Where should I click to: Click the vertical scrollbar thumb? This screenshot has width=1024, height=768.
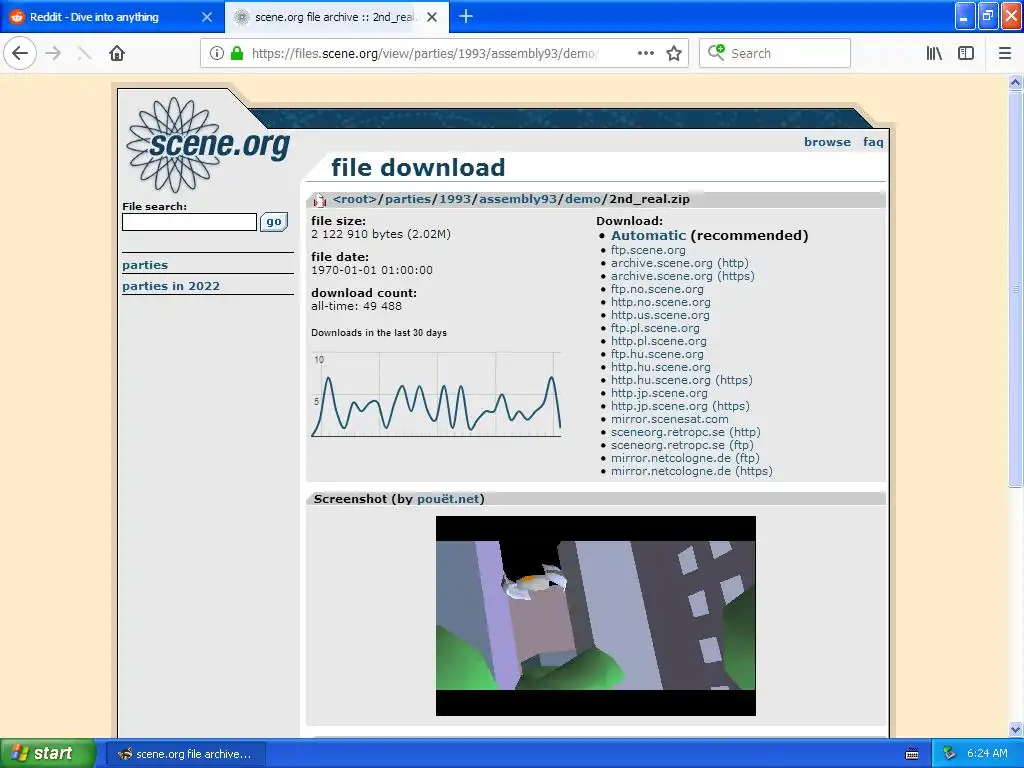[x=1015, y=289]
